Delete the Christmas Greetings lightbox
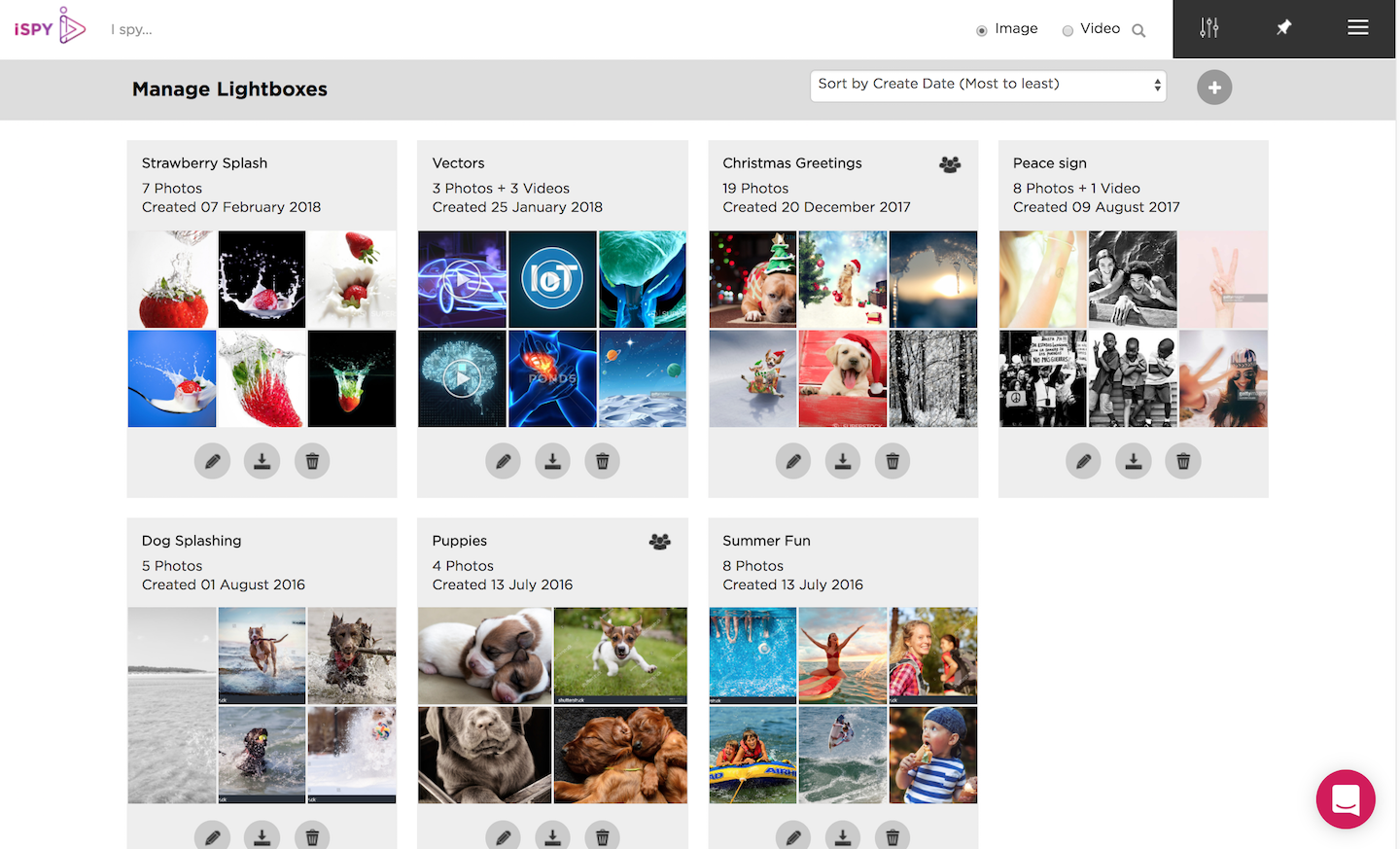1400x849 pixels. [x=892, y=460]
